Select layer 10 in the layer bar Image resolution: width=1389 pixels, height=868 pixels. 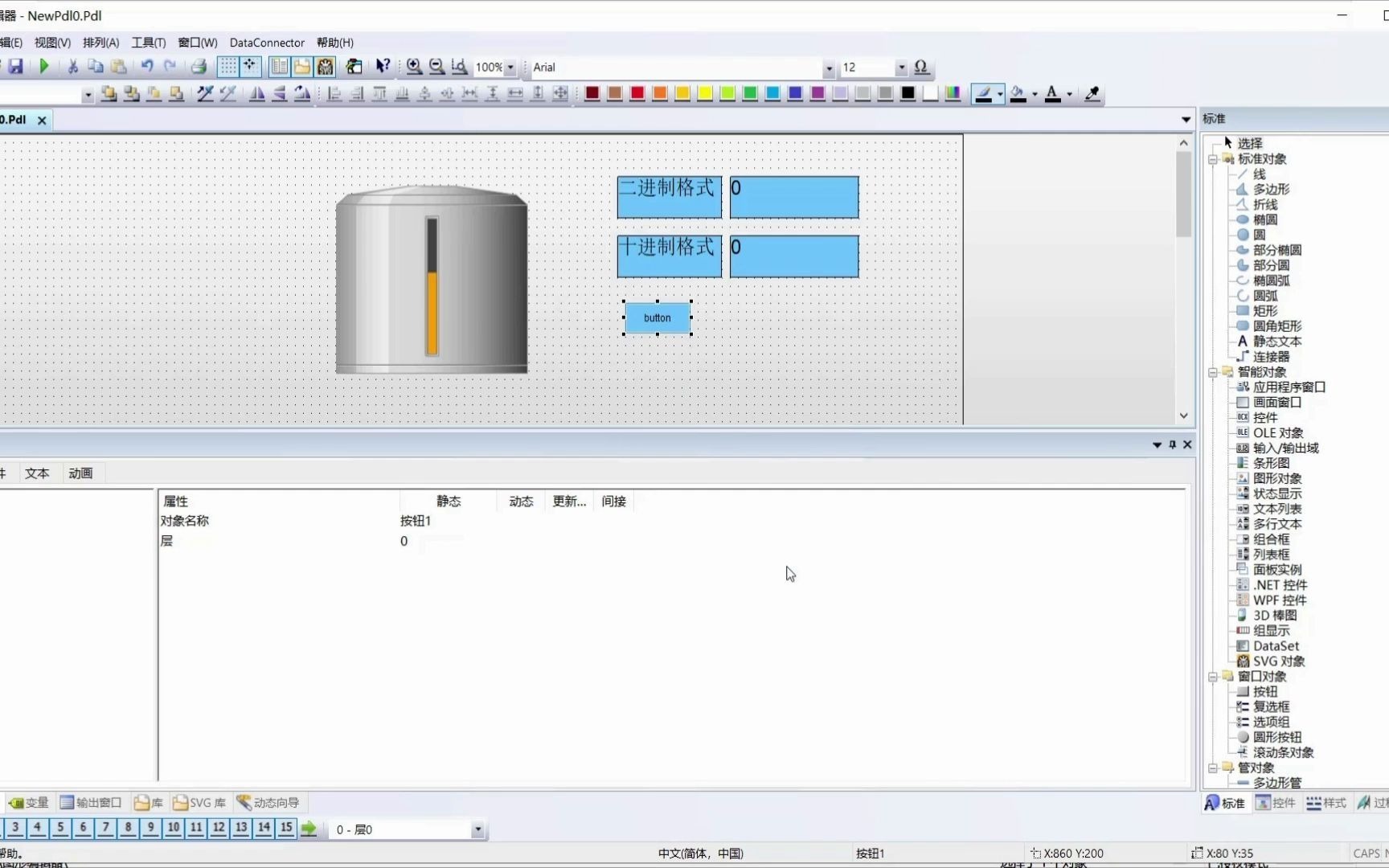[174, 829]
